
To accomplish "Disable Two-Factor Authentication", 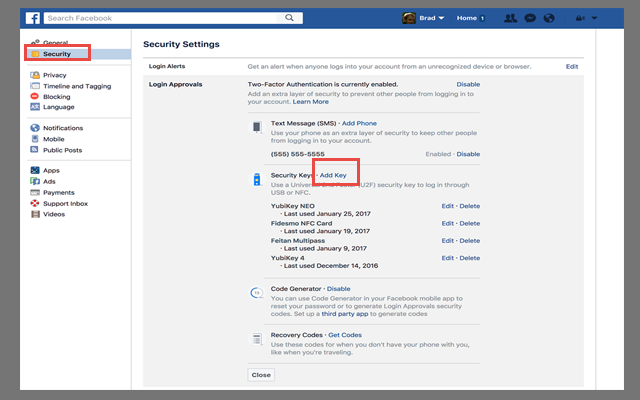I will pyautogui.click(x=468, y=85).
